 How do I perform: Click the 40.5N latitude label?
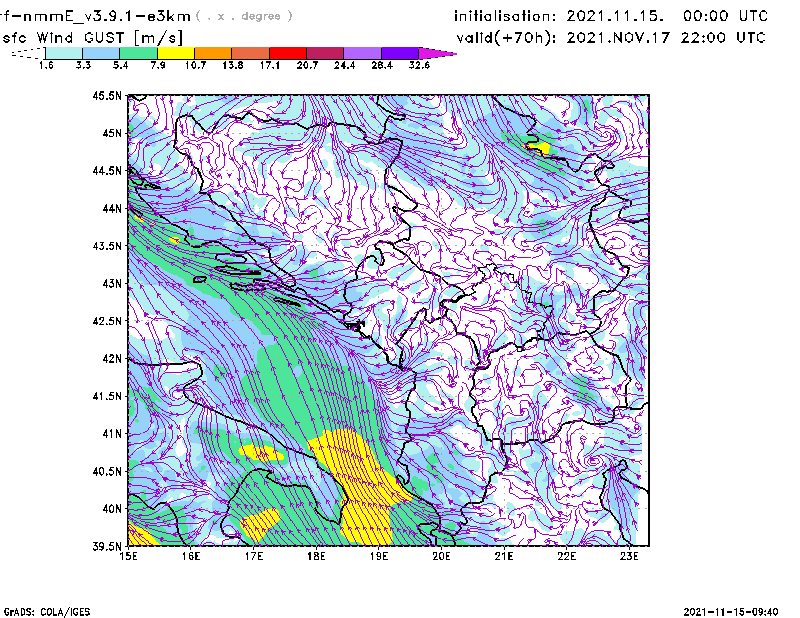pos(107,471)
